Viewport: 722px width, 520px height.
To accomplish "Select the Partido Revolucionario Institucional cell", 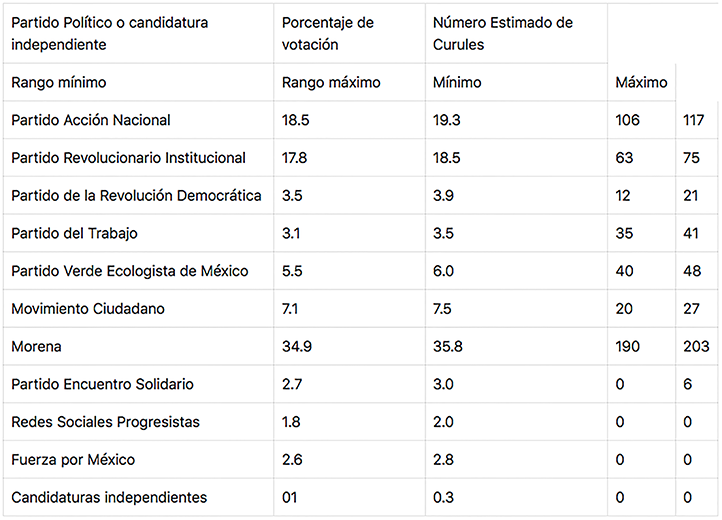I will coord(128,158).
